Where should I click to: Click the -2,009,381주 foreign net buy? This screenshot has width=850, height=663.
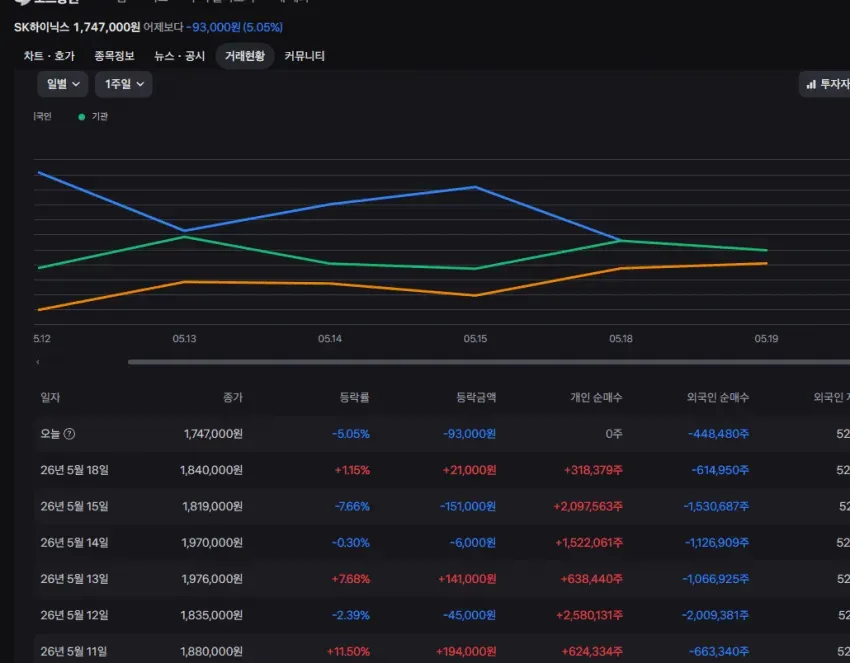click(716, 615)
